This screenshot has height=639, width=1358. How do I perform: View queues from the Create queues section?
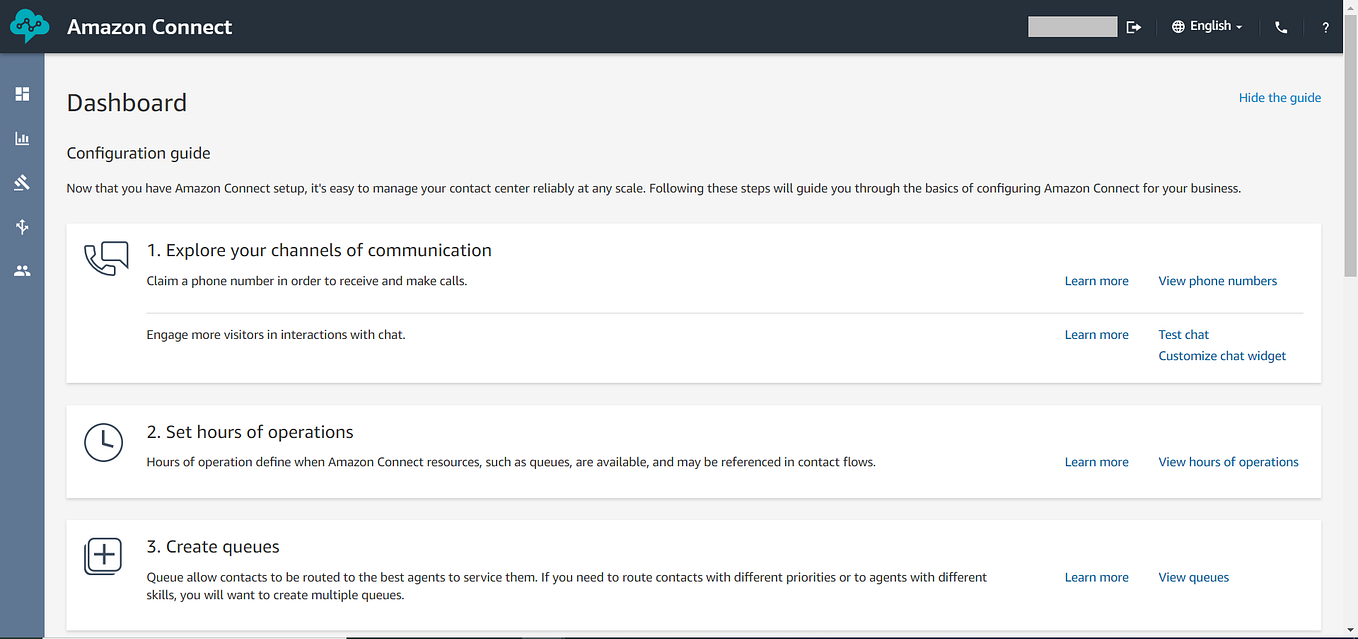(1193, 576)
